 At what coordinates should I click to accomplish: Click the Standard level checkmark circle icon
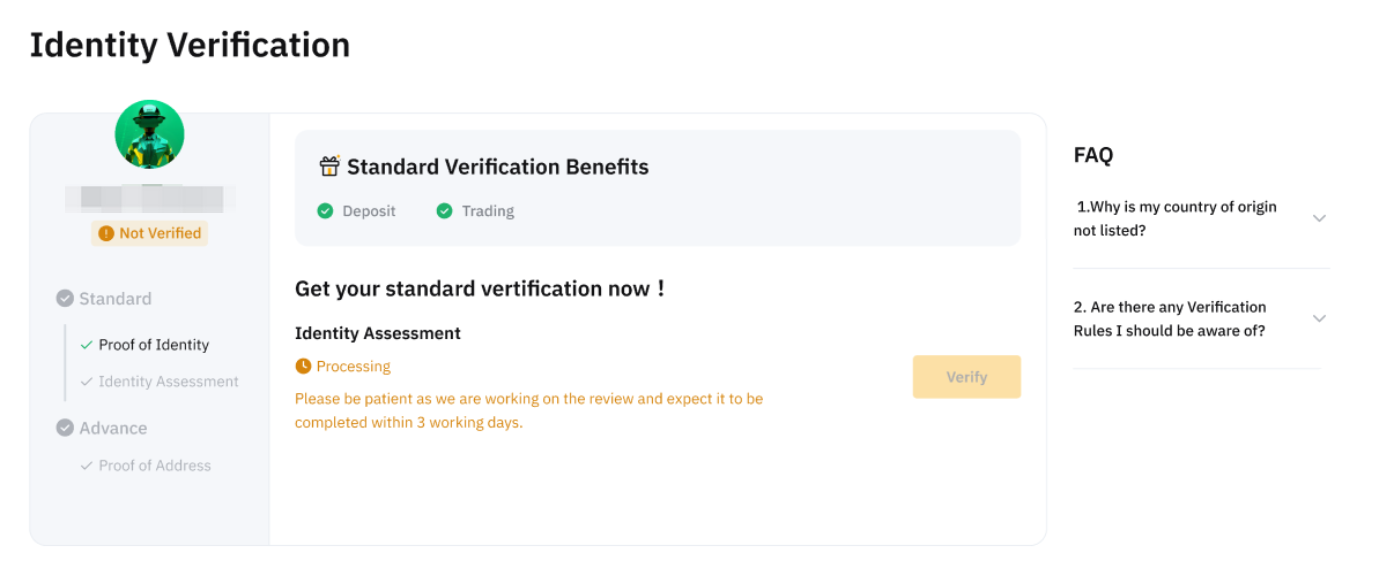(65, 299)
